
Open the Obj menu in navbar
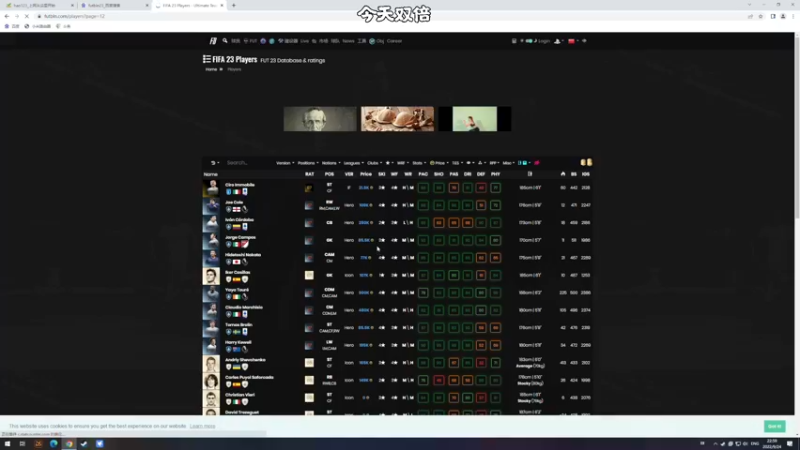[377, 41]
